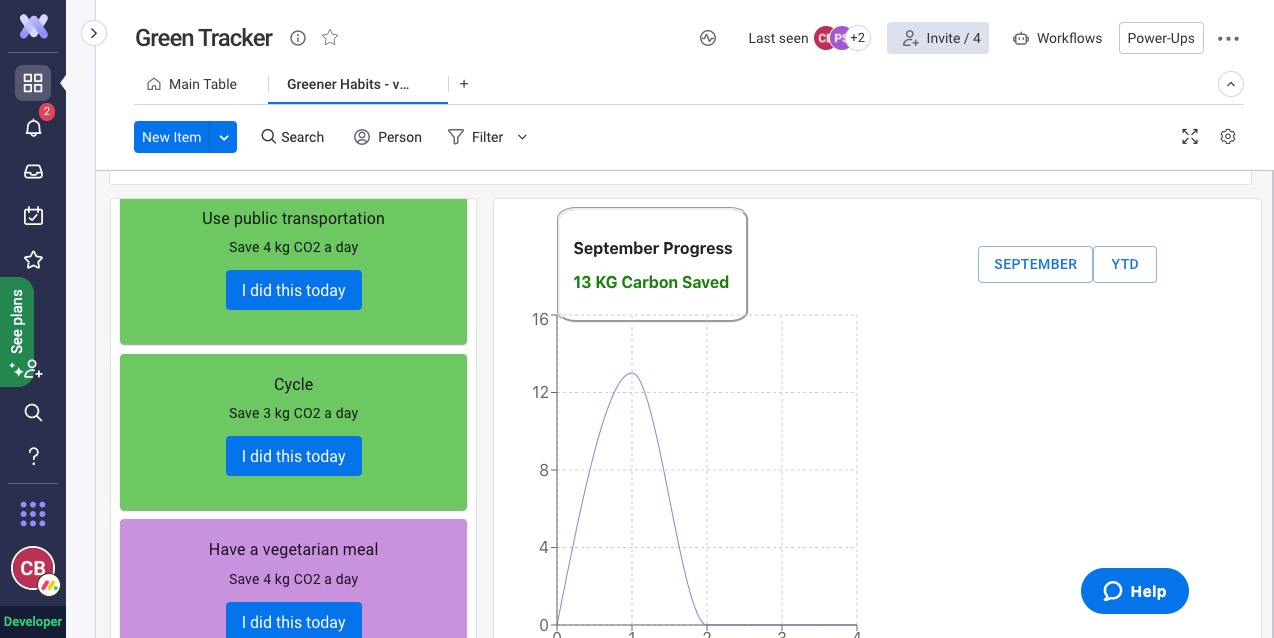This screenshot has width=1274, height=638.
Task: Click the Use public transportation card title
Action: pyautogui.click(x=293, y=218)
